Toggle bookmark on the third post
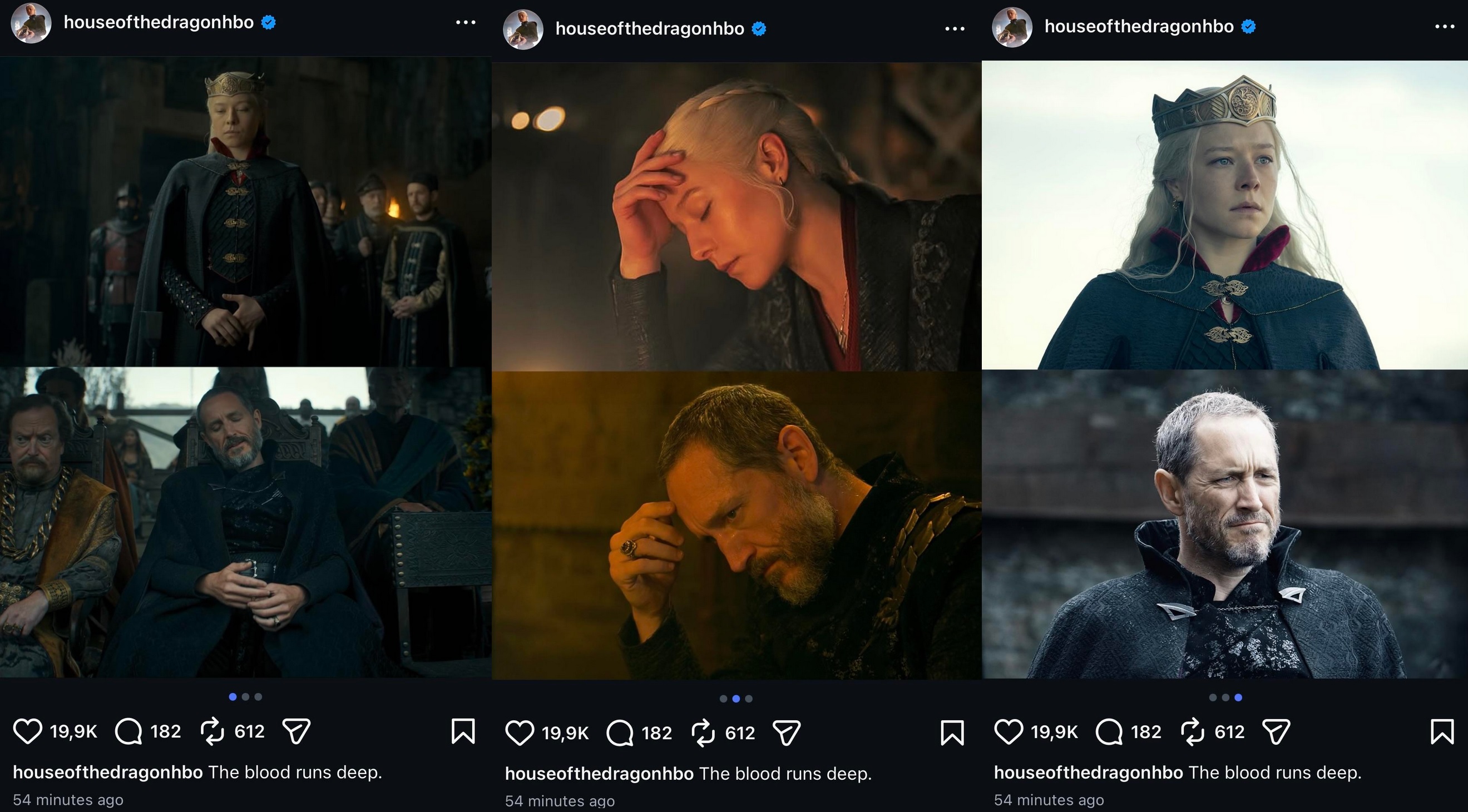The height and width of the screenshot is (812, 1468). click(1442, 732)
